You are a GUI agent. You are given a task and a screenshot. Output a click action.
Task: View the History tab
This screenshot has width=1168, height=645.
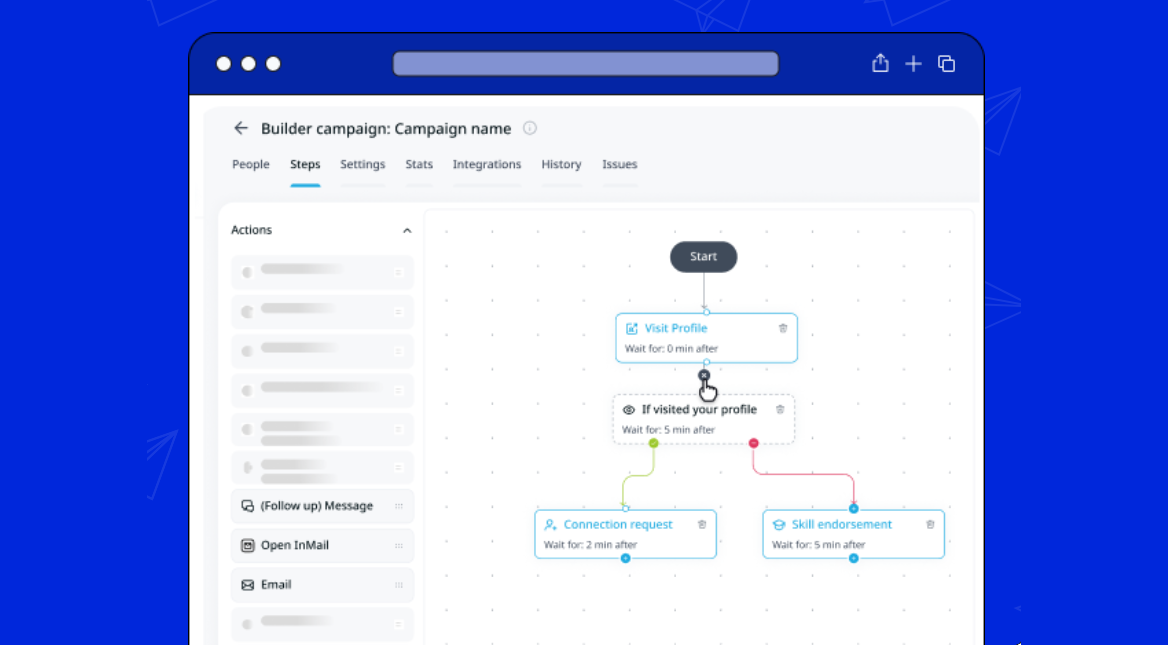(x=562, y=164)
